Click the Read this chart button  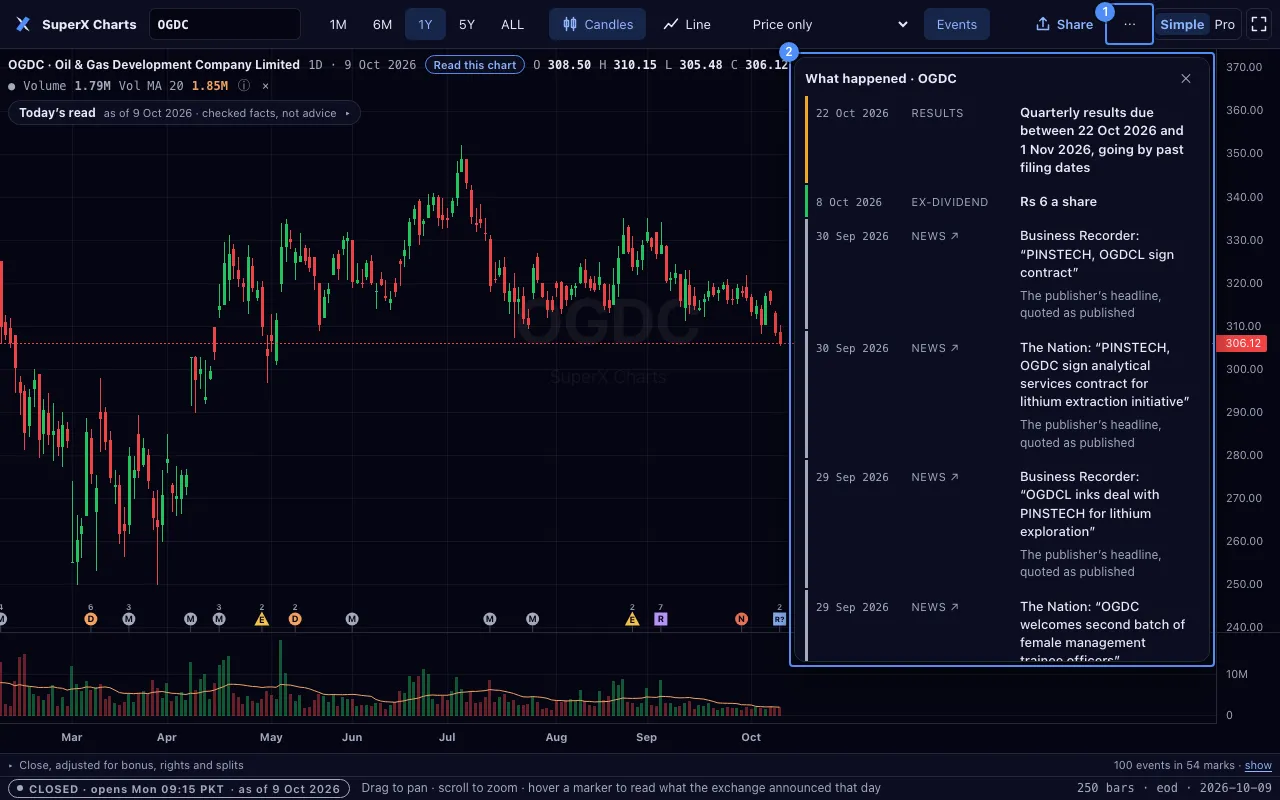475,65
